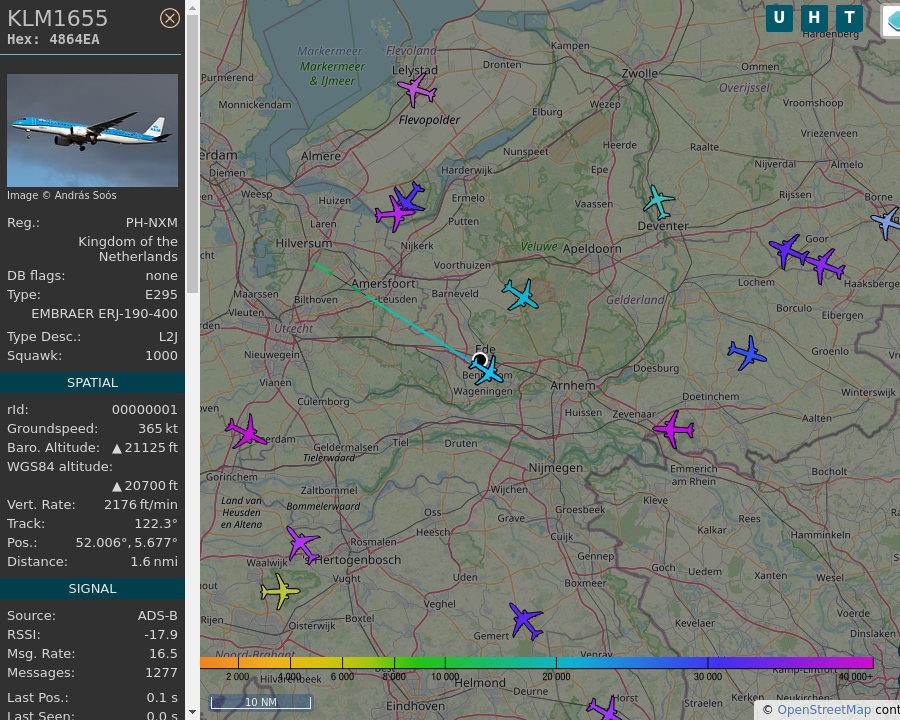Select the purple aircraft near 's-Hertogenbosch
900x720 pixels.
[302, 544]
